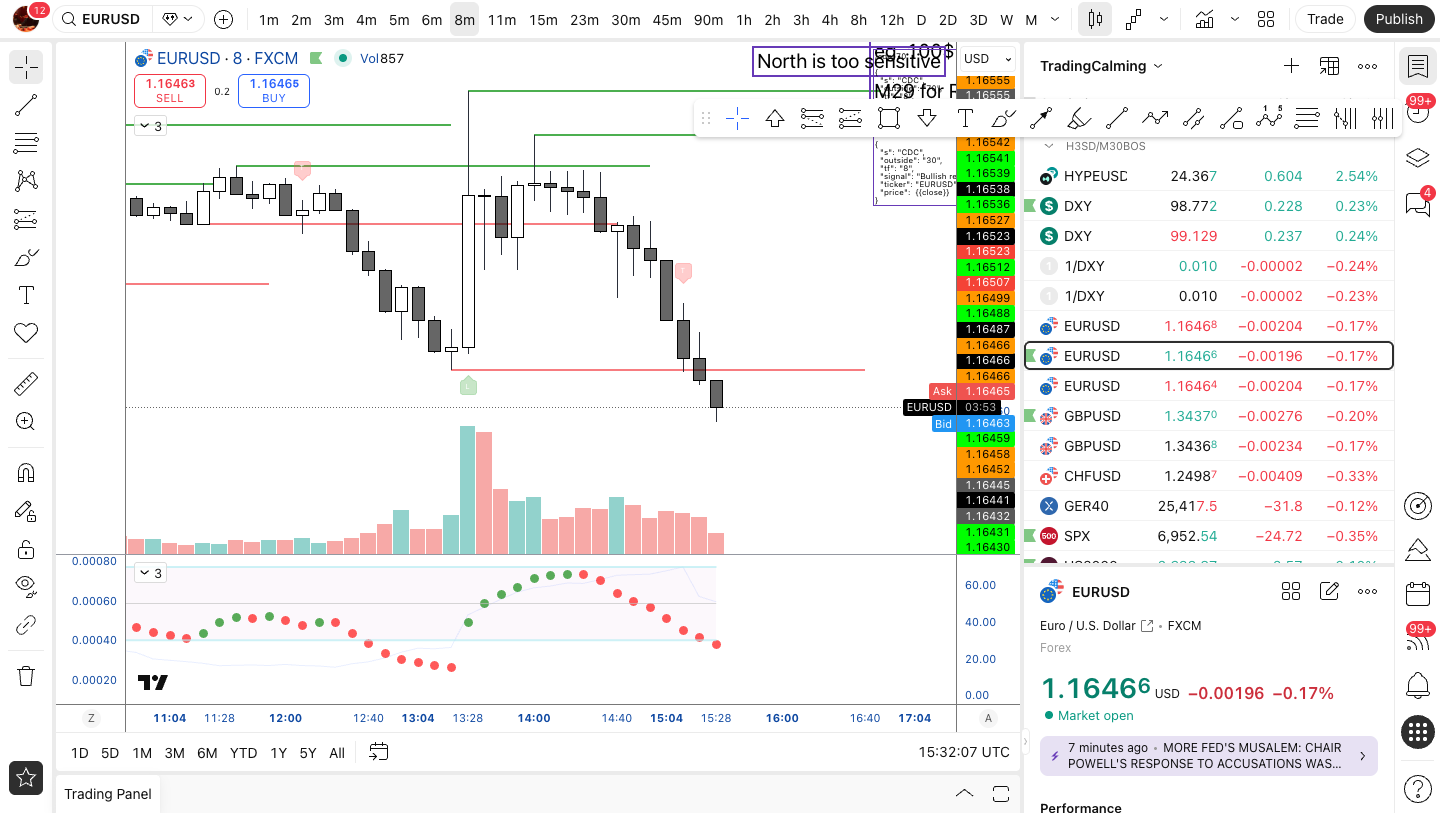Open the patterns tool in left toolbar

(26, 181)
